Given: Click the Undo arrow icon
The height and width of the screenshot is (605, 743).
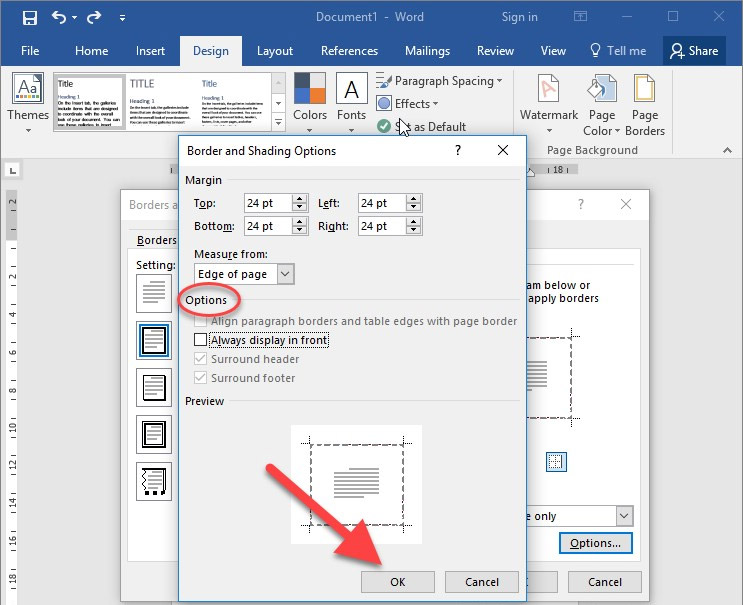Looking at the screenshot, I should coord(59,17).
